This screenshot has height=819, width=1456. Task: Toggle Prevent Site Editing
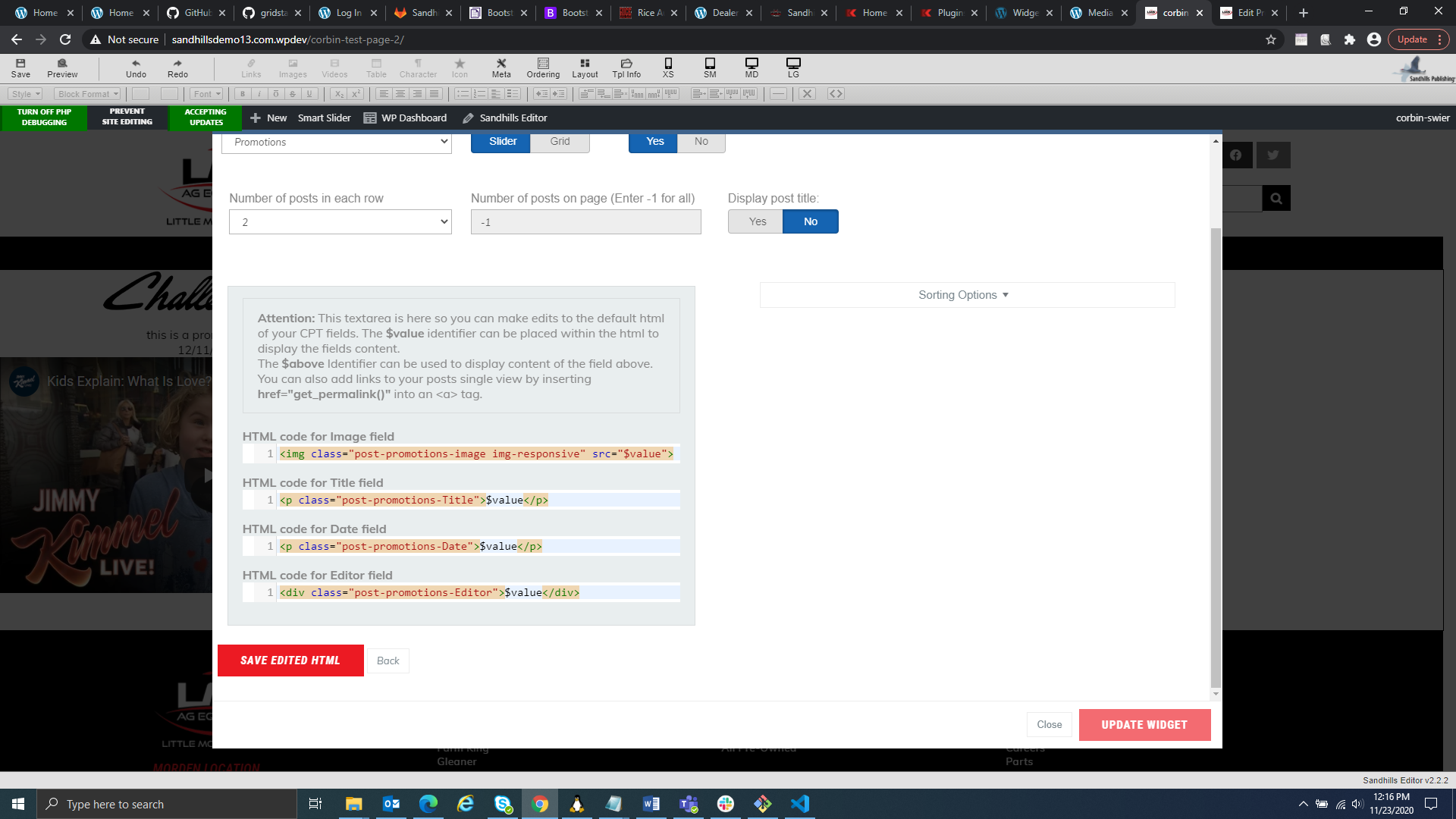pos(127,118)
